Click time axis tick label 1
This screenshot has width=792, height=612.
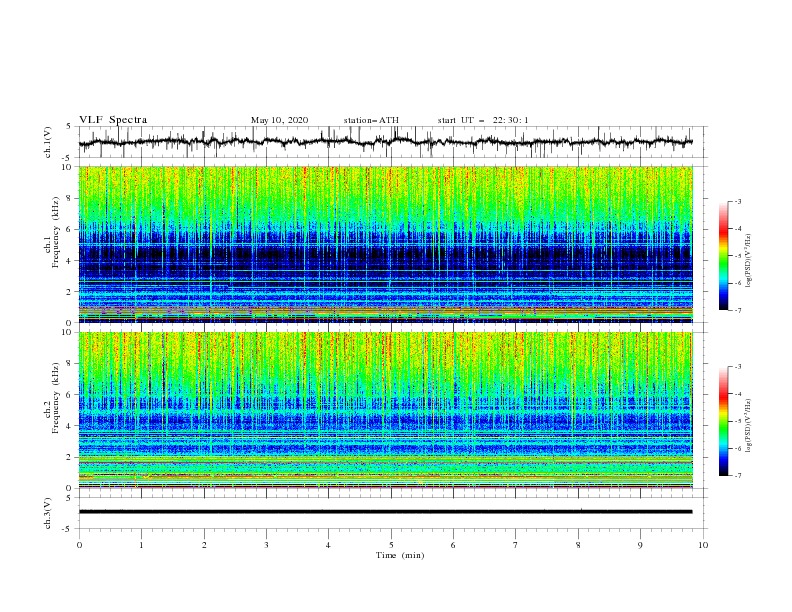(x=141, y=545)
